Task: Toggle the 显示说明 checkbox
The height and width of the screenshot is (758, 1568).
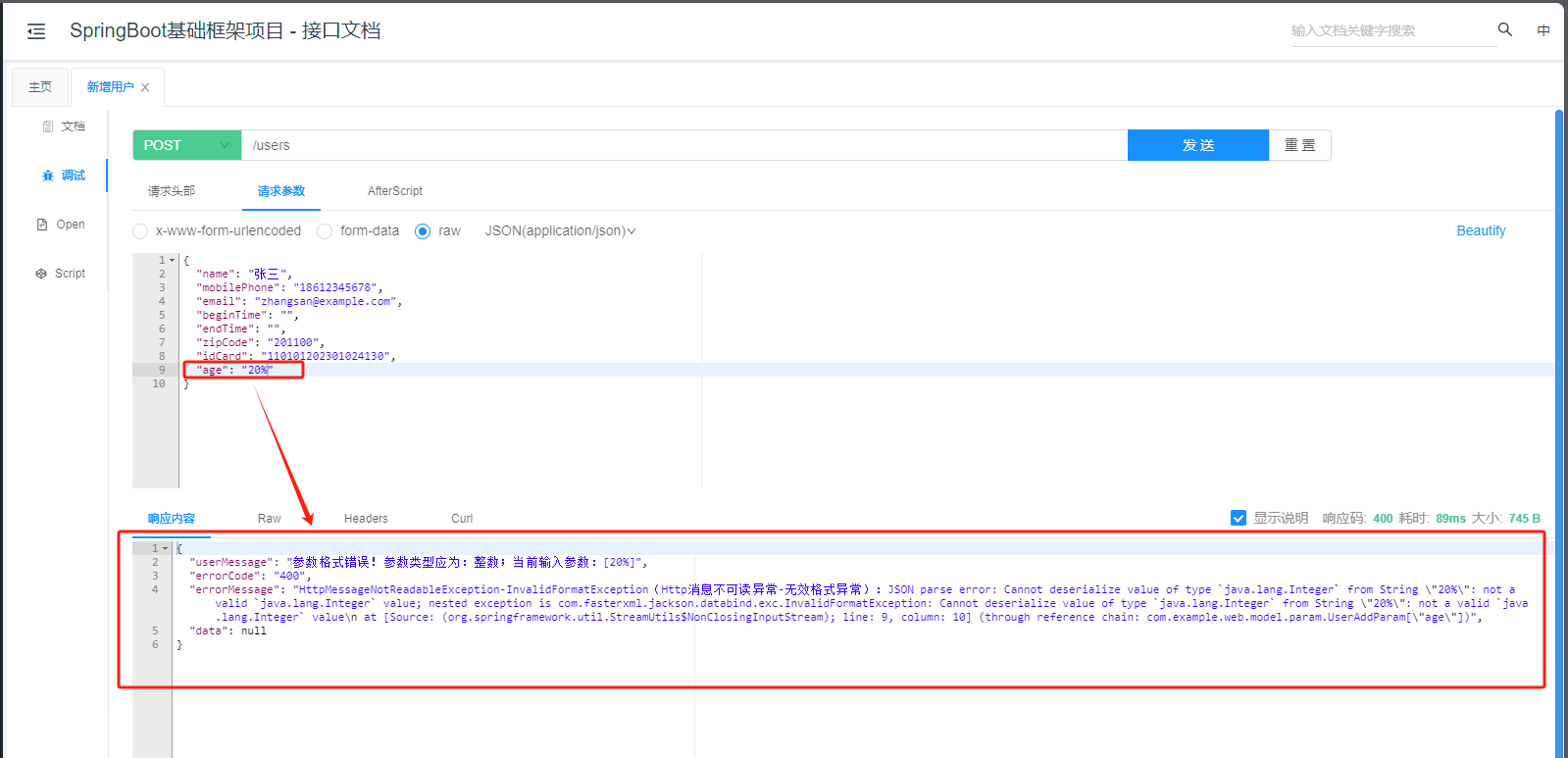Action: click(x=1239, y=518)
